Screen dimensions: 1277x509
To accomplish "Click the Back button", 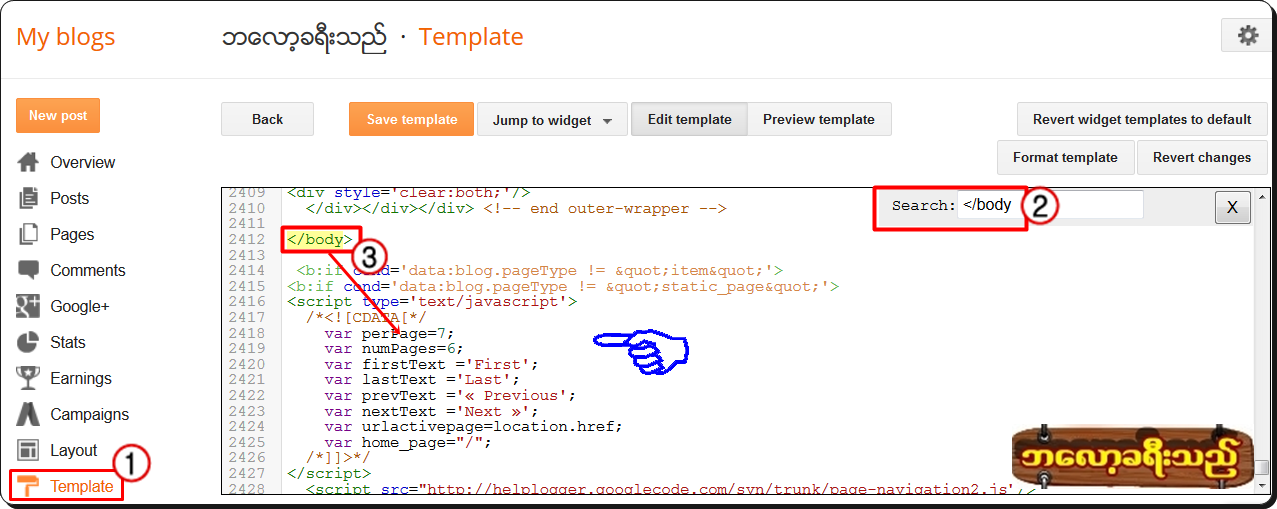I will point(267,119).
